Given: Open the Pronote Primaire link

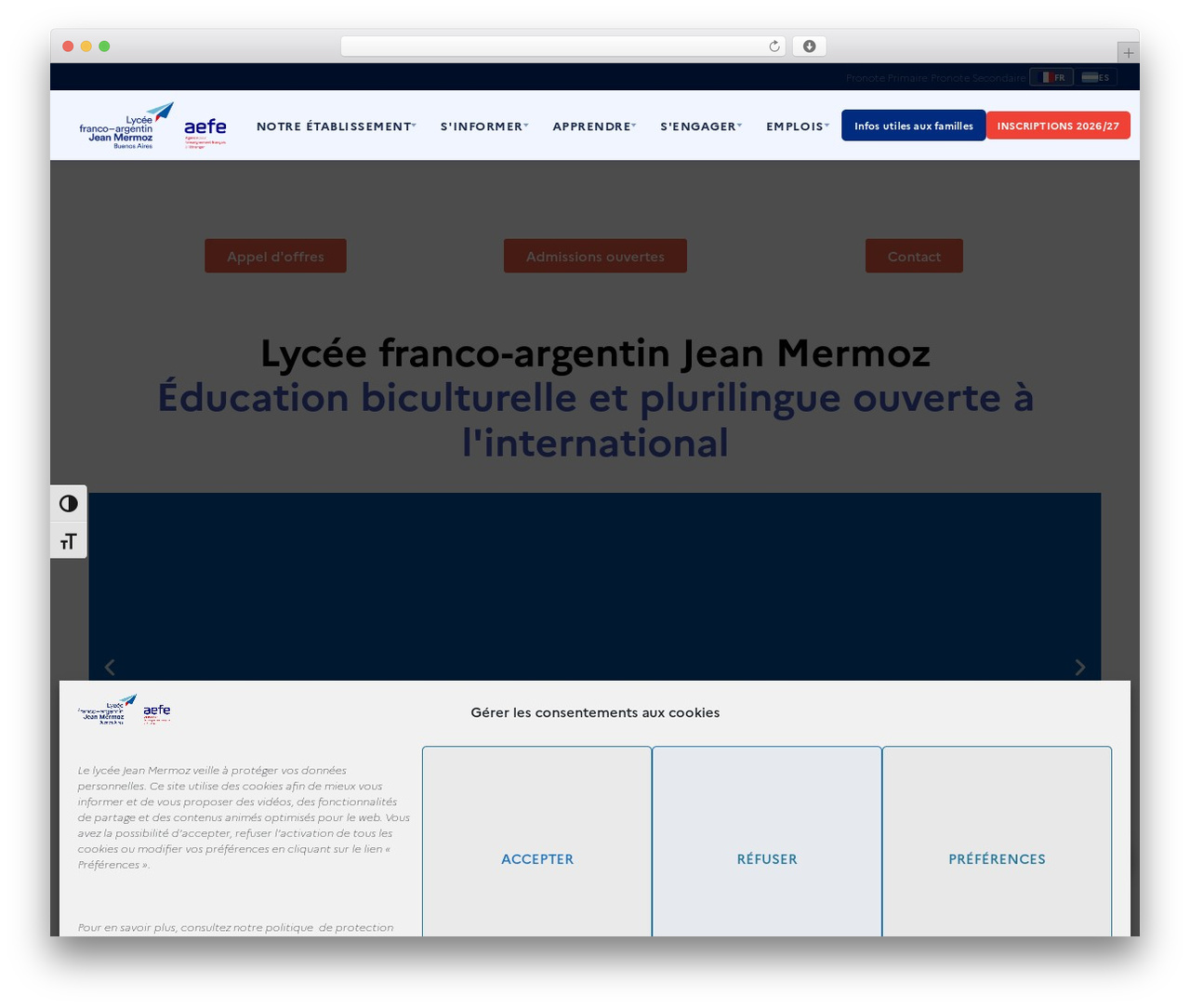Looking at the screenshot, I should [x=887, y=78].
